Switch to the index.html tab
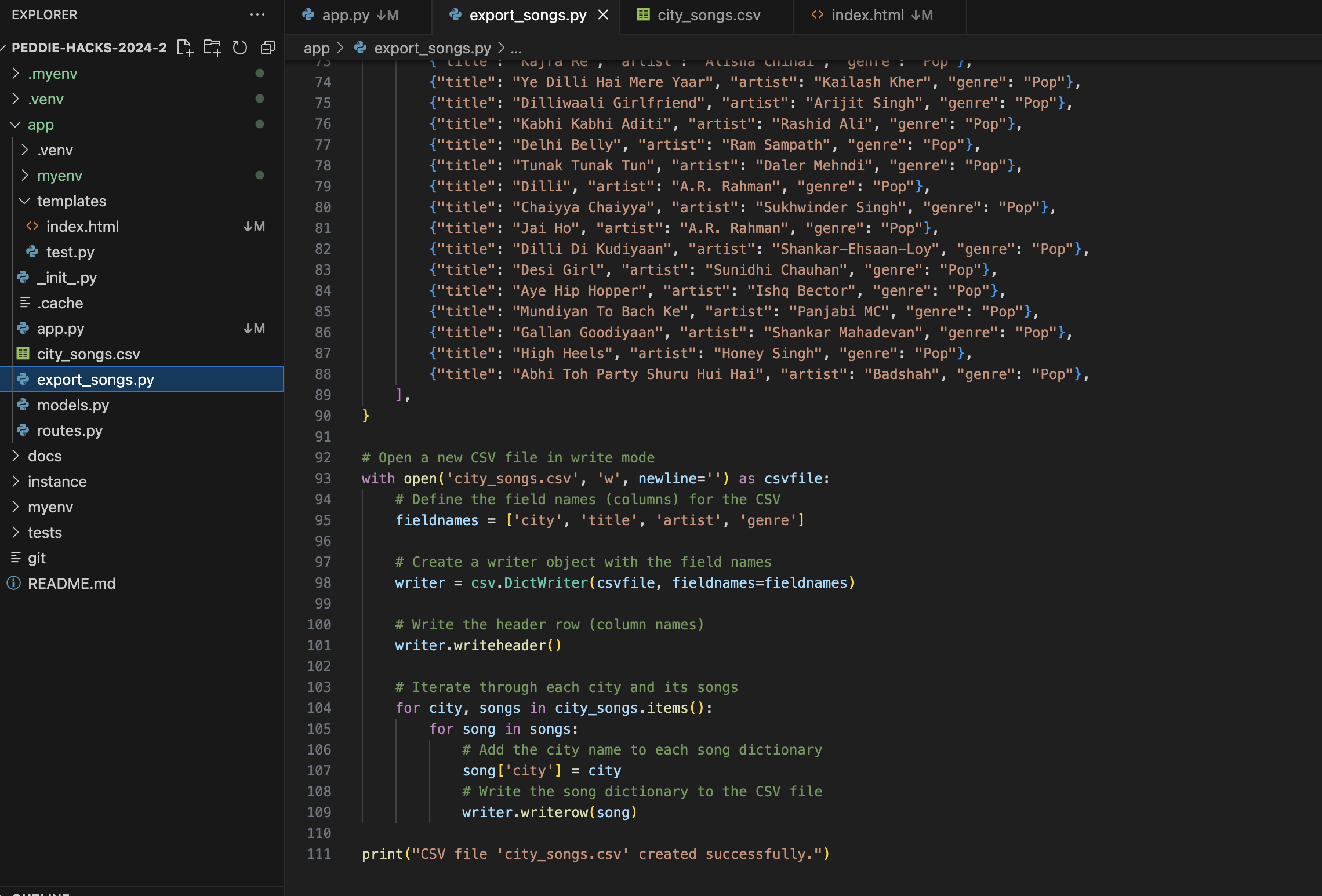This screenshot has width=1322, height=896. pyautogui.click(x=867, y=15)
